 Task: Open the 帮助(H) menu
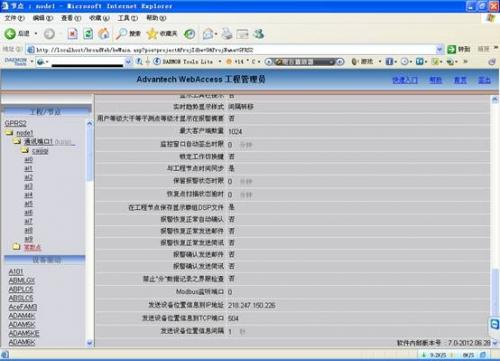(x=156, y=18)
